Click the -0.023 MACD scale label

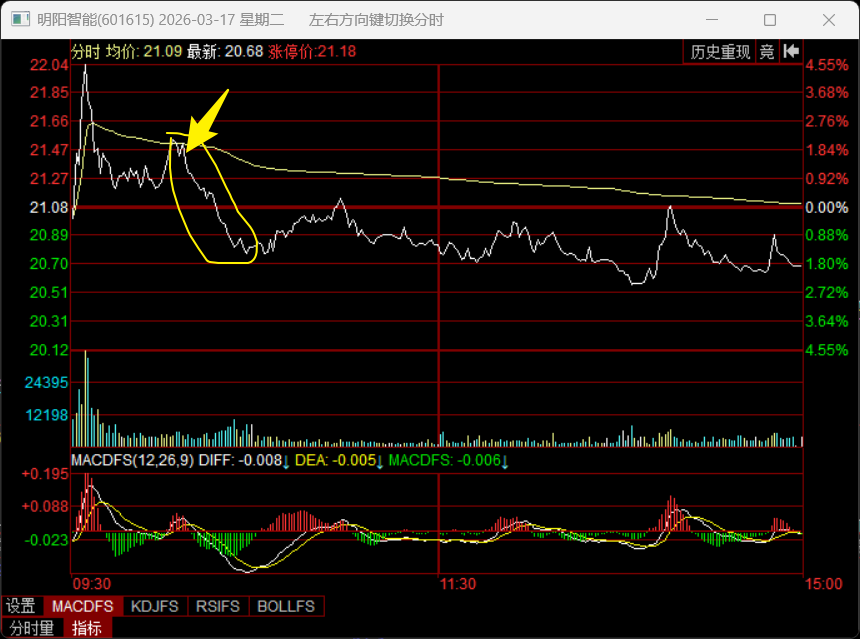(x=47, y=540)
